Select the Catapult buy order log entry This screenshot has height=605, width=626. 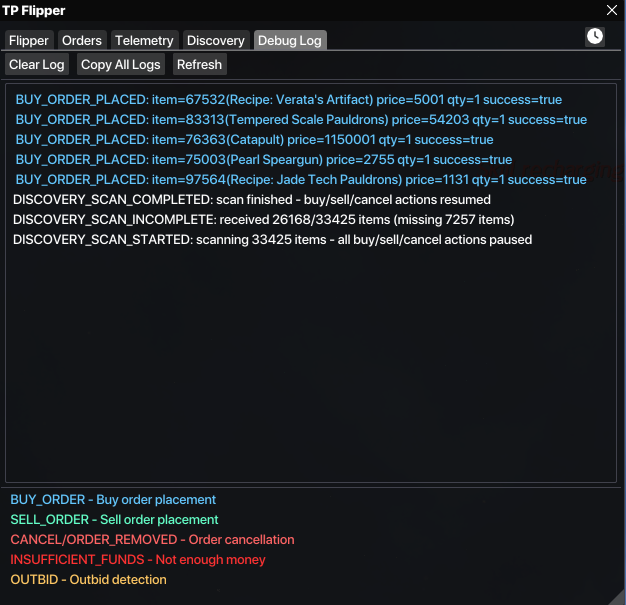254,140
